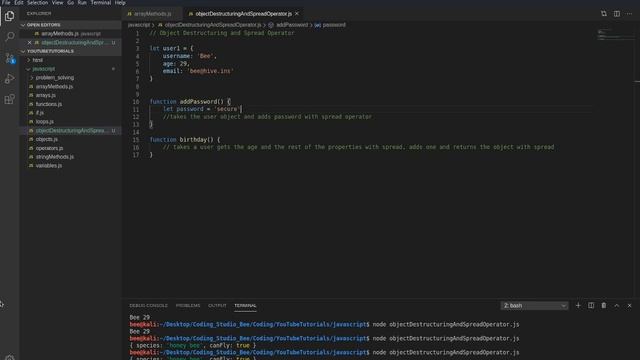This screenshot has height=360, width=640.
Task: Split the terminal panel
Action: click(x=591, y=305)
